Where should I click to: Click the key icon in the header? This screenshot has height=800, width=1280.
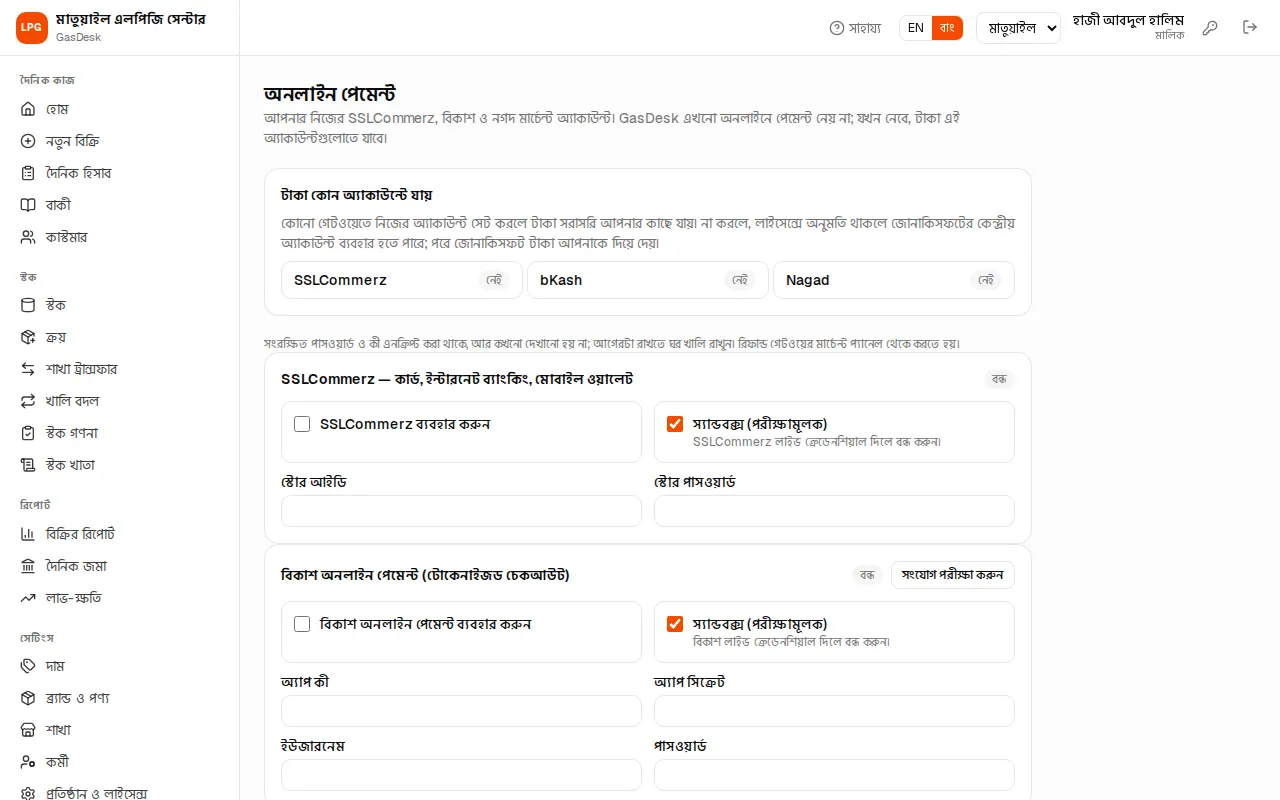click(1210, 28)
